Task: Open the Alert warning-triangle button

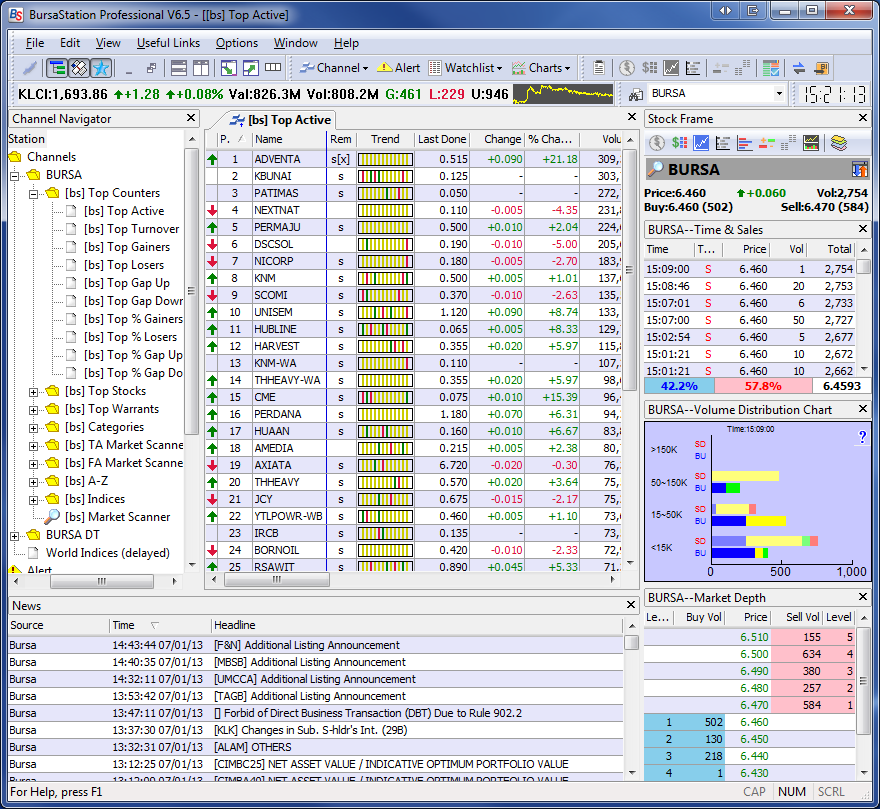Action: tap(398, 68)
